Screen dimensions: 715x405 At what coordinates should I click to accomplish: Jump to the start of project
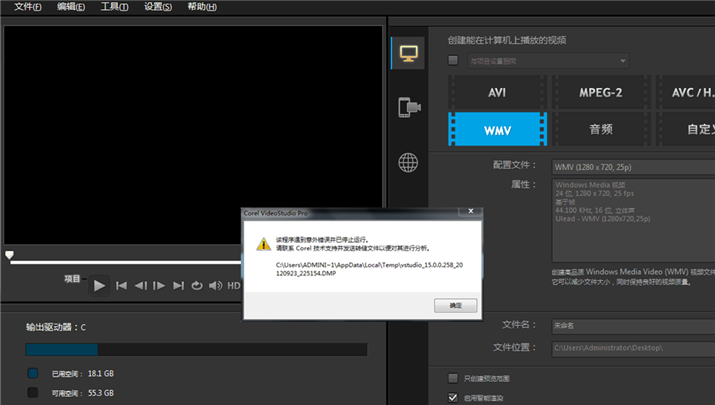coord(121,286)
